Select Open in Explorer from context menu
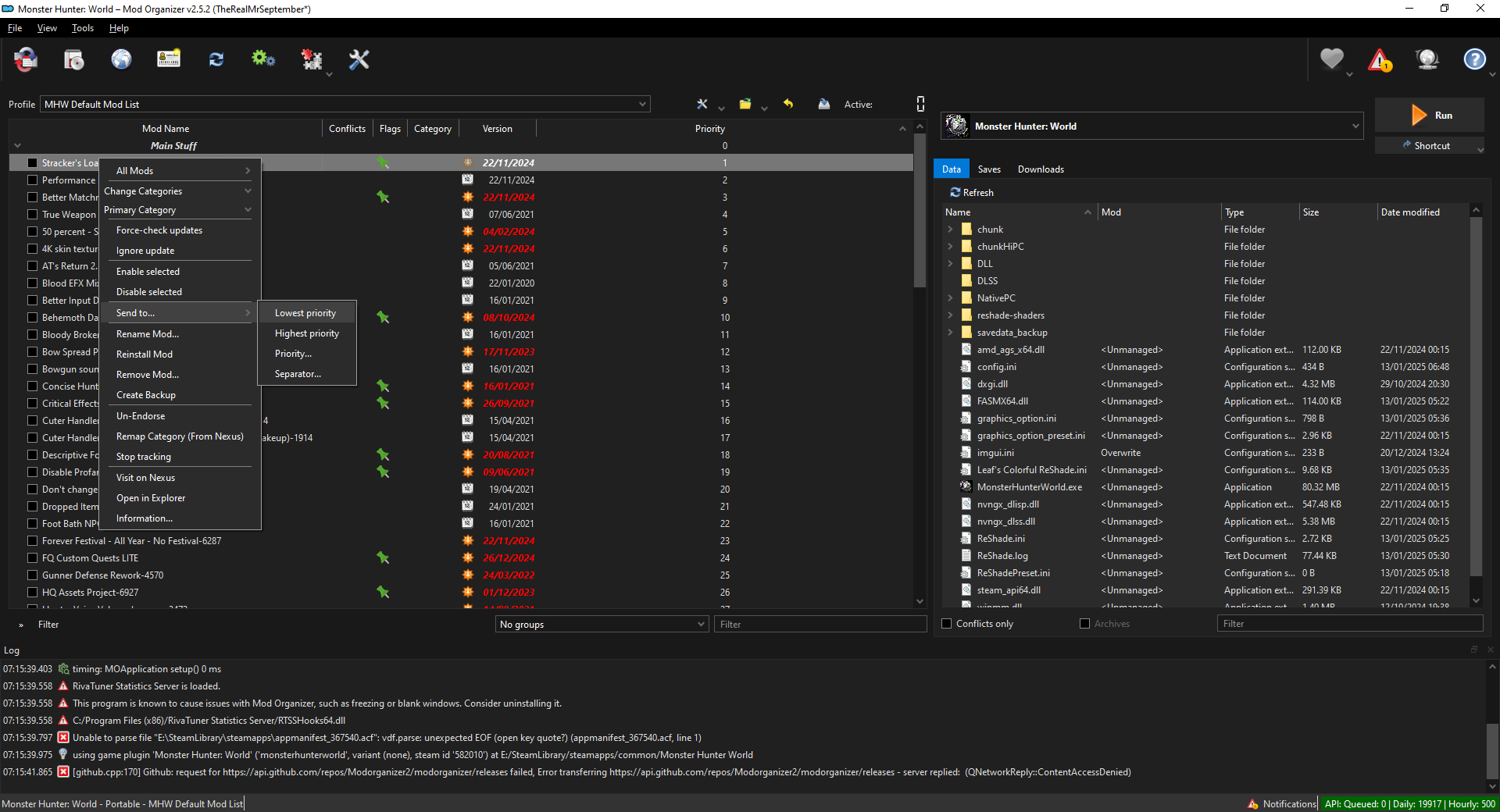 coord(151,498)
